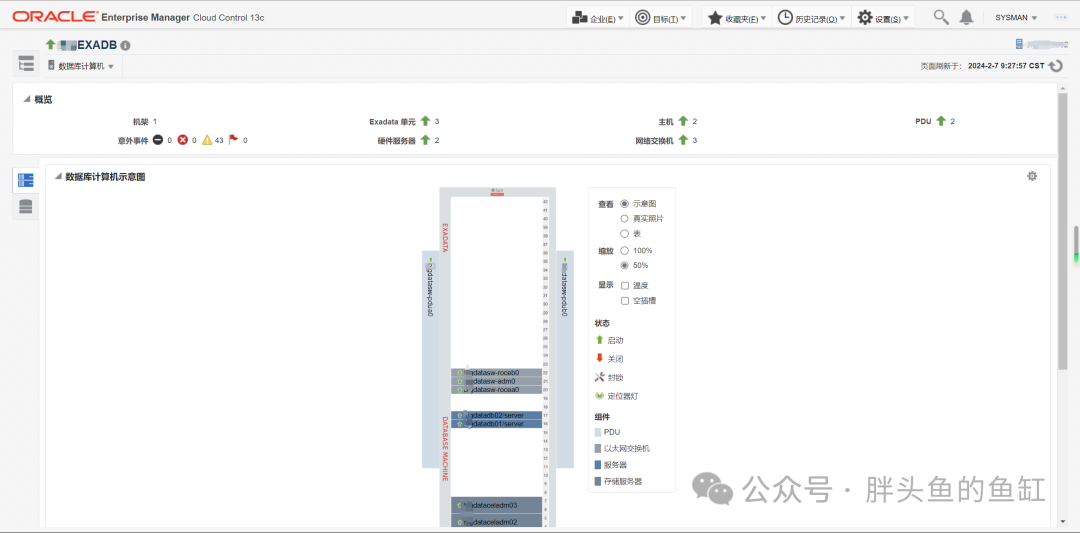Select the 示意图 view radio button

coord(625,204)
